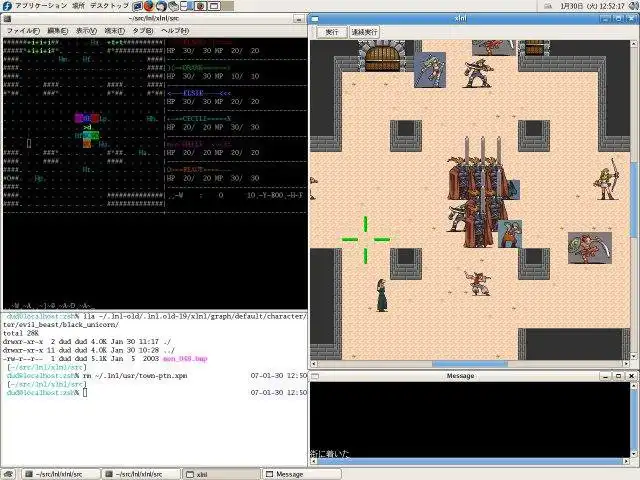Select the green-haired character tile near door
The image size is (640, 480).
430,69
